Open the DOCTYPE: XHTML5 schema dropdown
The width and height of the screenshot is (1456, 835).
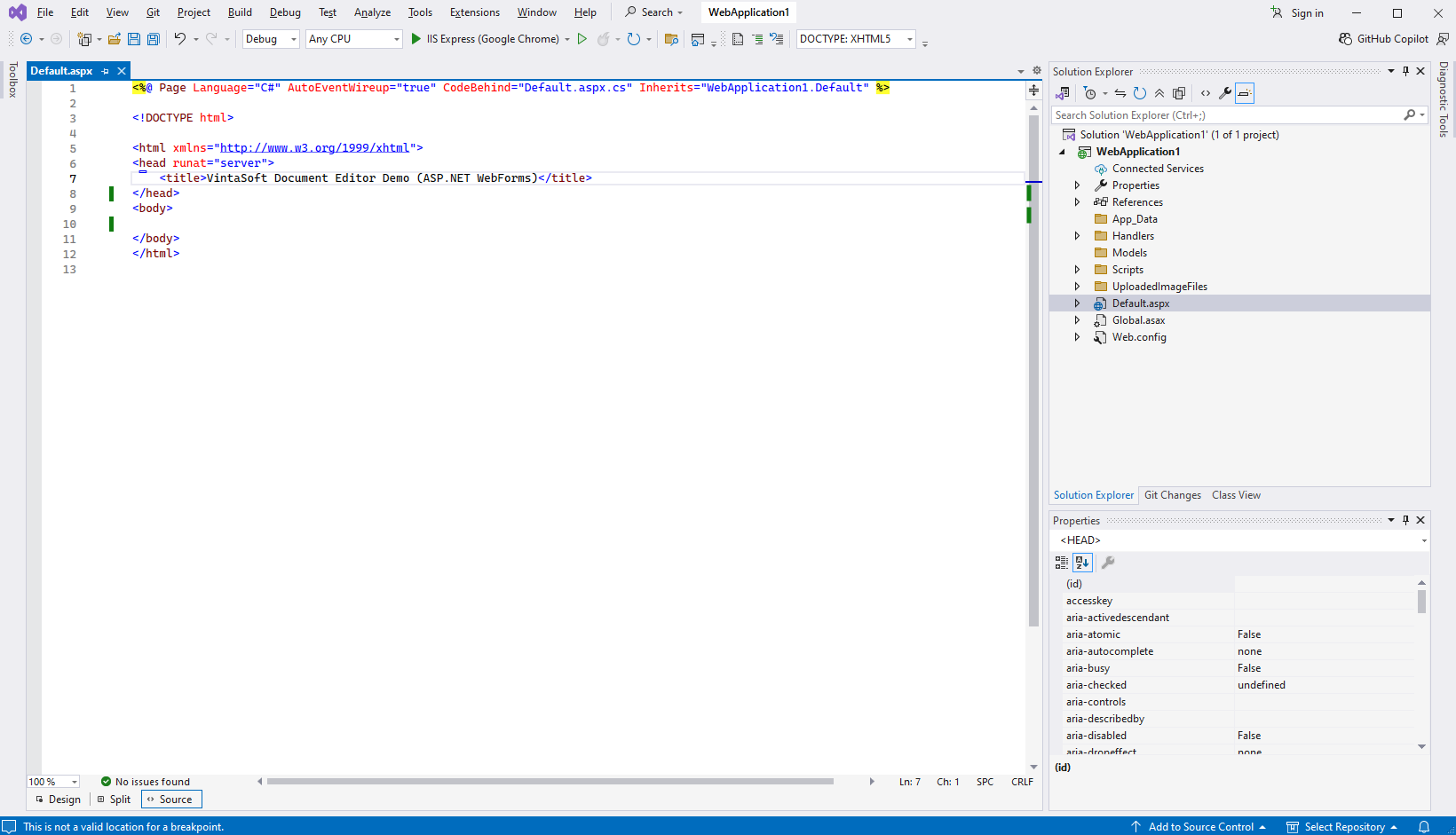tap(855, 39)
